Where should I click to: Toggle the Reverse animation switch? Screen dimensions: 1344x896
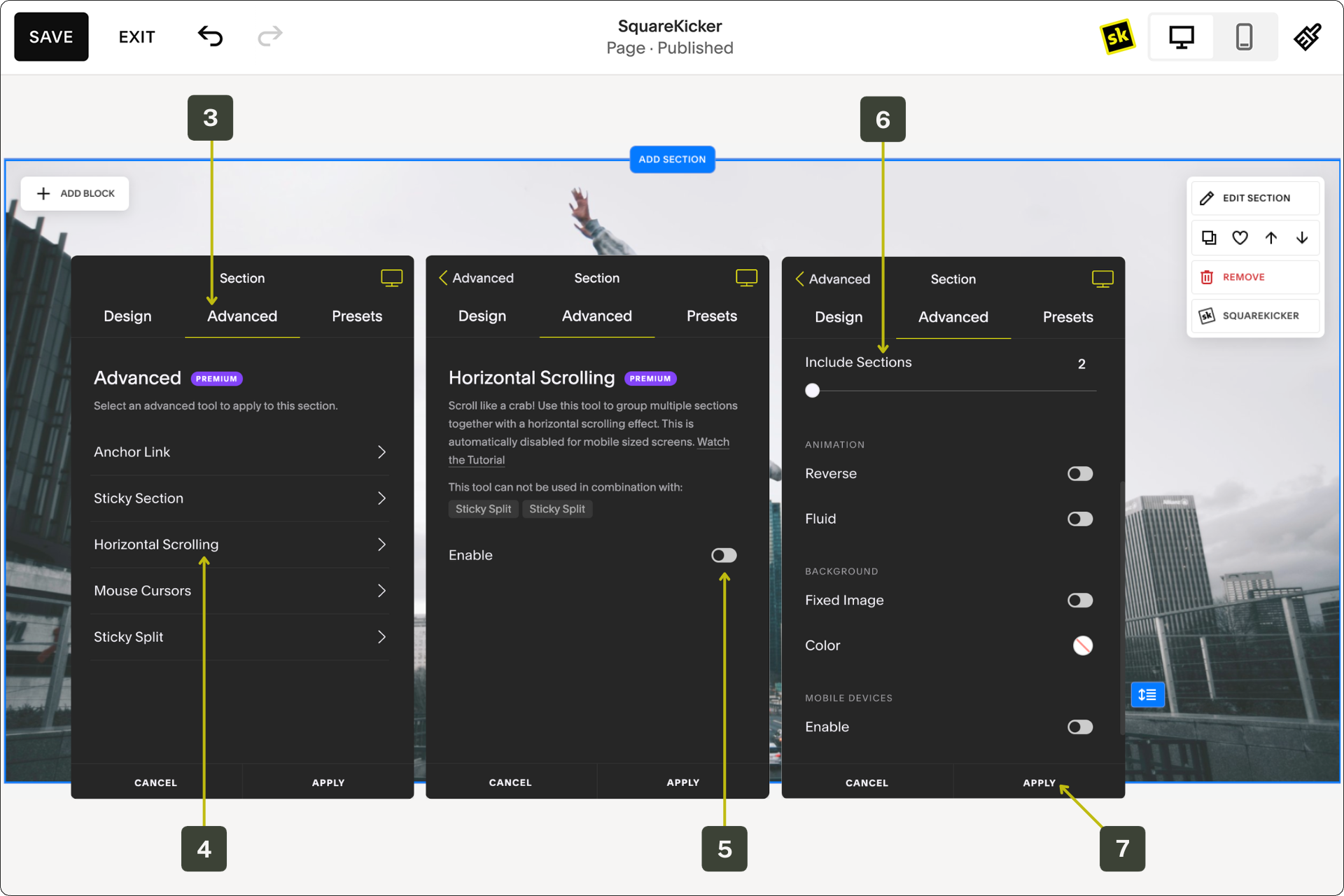[x=1079, y=474]
